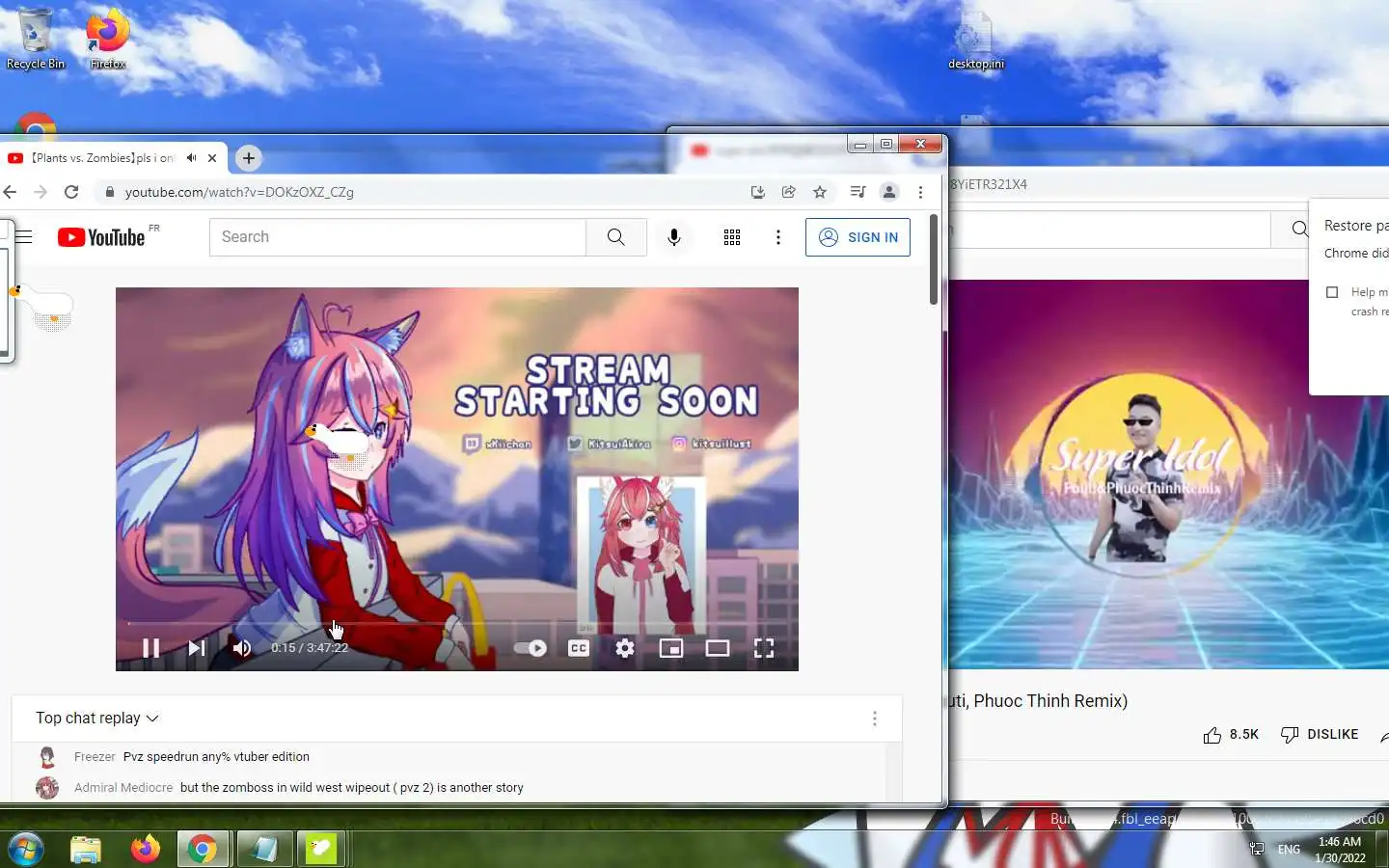Image resolution: width=1389 pixels, height=868 pixels.
Task: Open Chrome profile avatar
Action: coord(889,192)
